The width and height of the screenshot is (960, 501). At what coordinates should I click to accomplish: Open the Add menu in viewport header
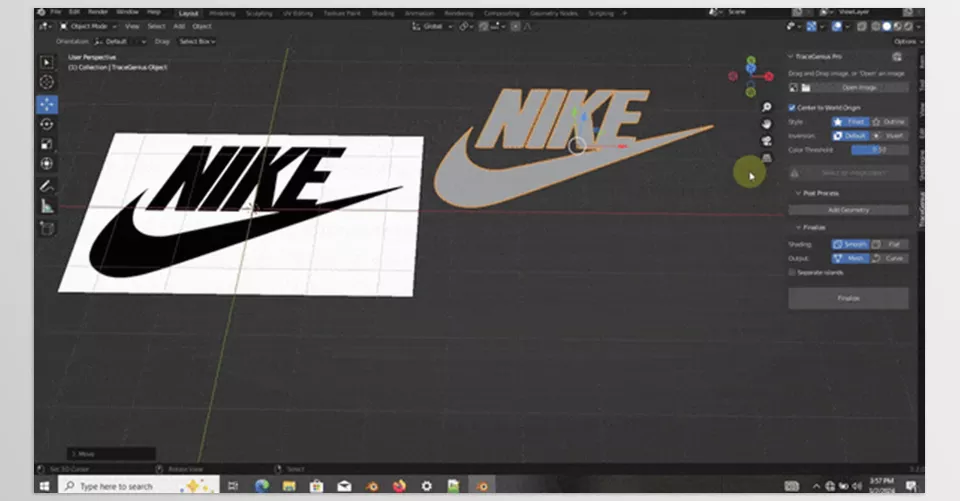tap(179, 26)
